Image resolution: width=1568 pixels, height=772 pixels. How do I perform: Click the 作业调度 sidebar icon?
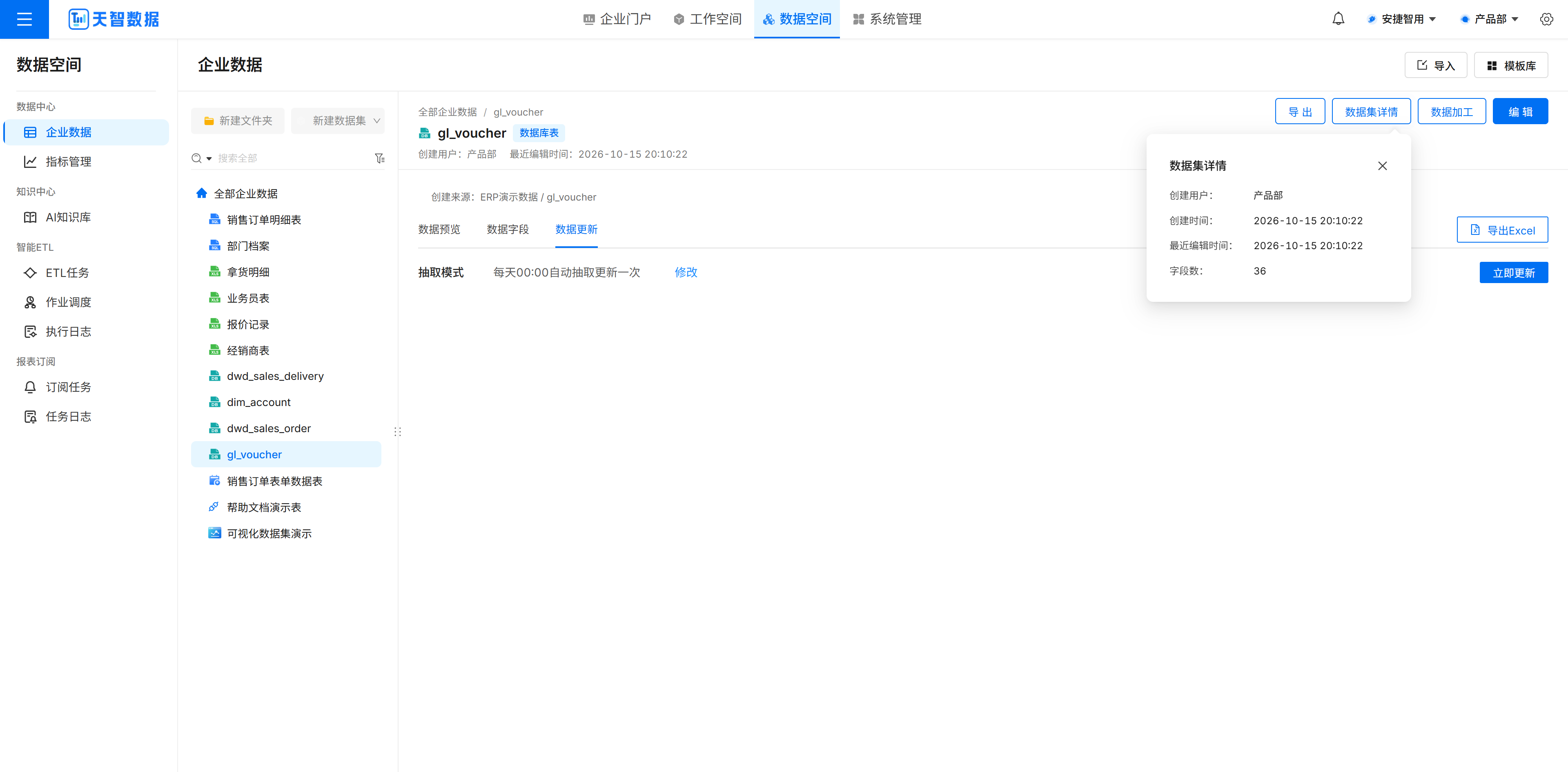pos(30,302)
